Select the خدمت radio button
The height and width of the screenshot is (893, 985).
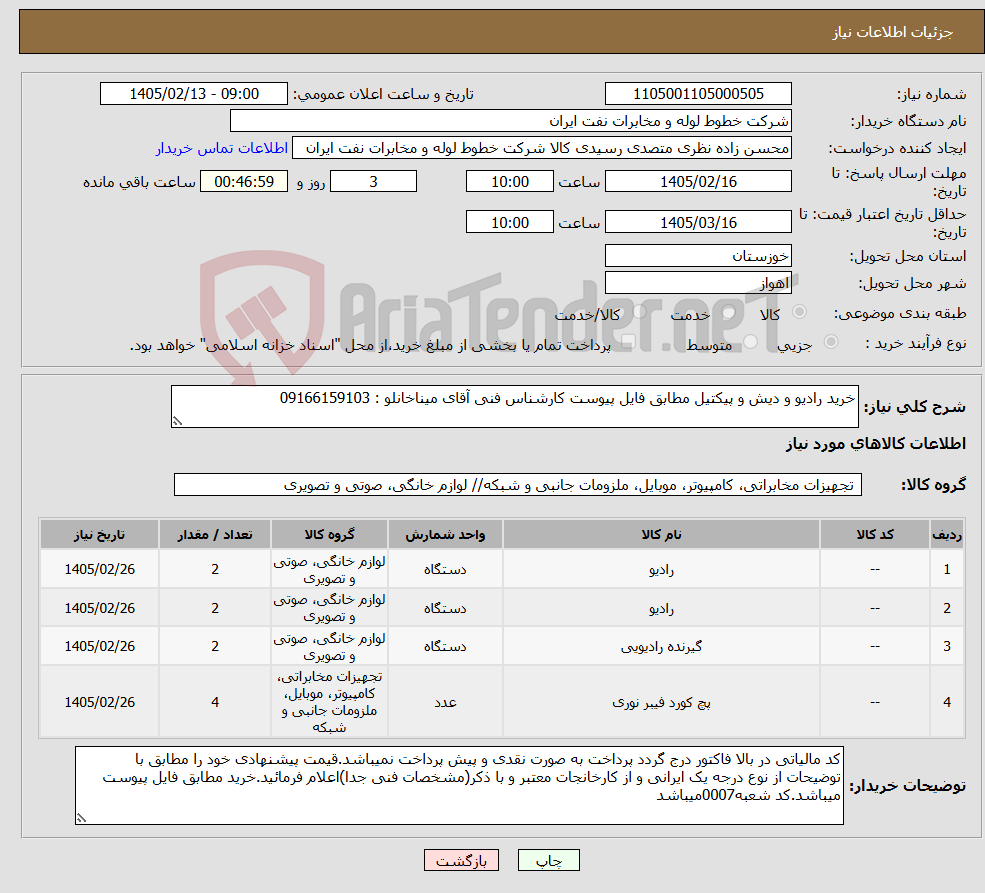[729, 311]
